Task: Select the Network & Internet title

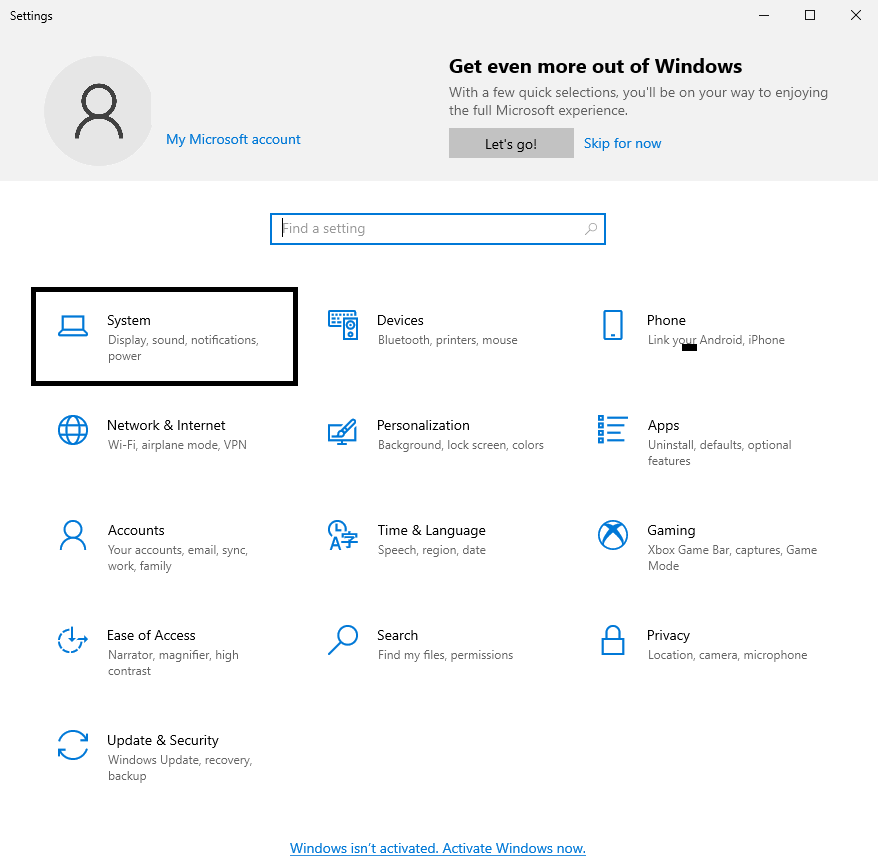Action: [166, 426]
